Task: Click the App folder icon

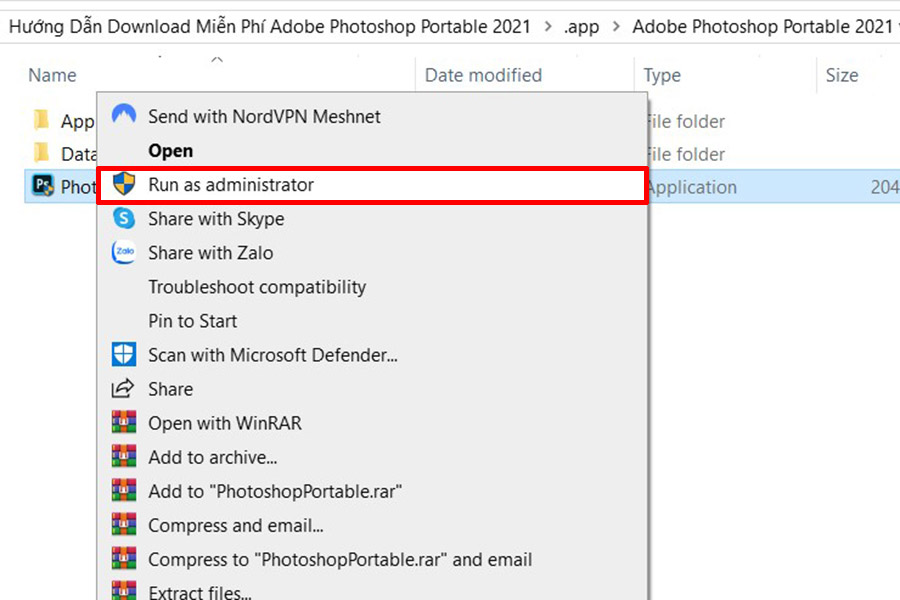Action: click(x=41, y=120)
